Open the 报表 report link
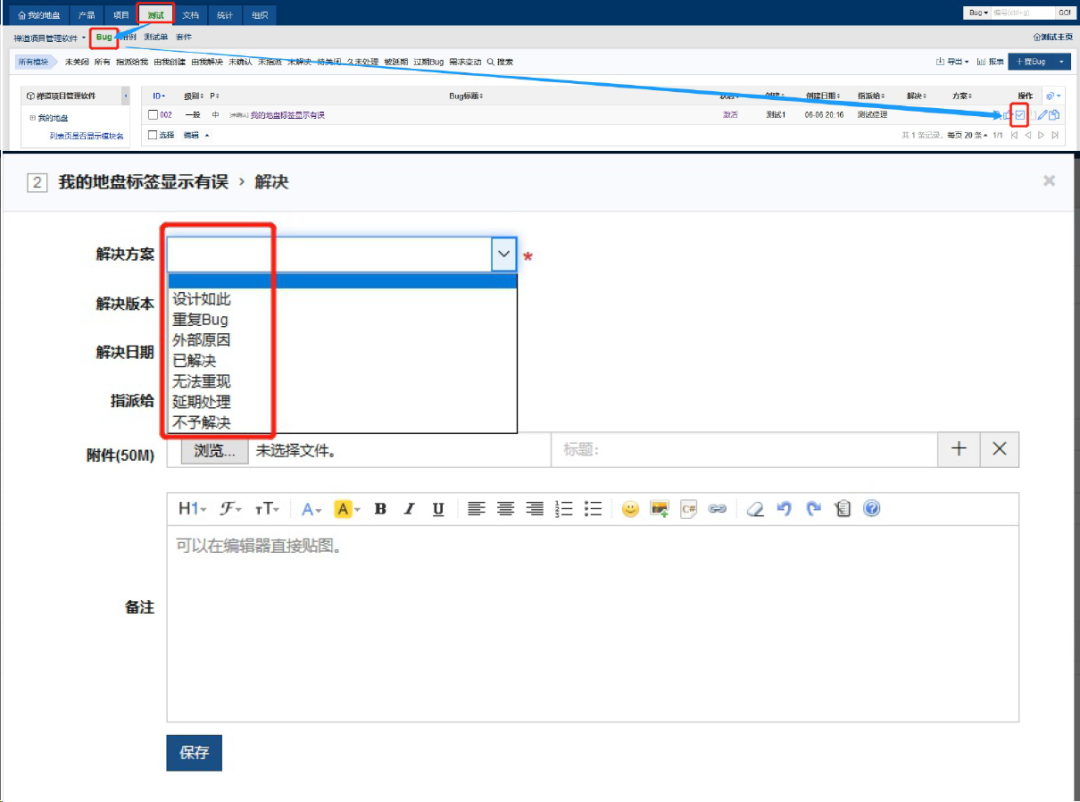 [990, 62]
